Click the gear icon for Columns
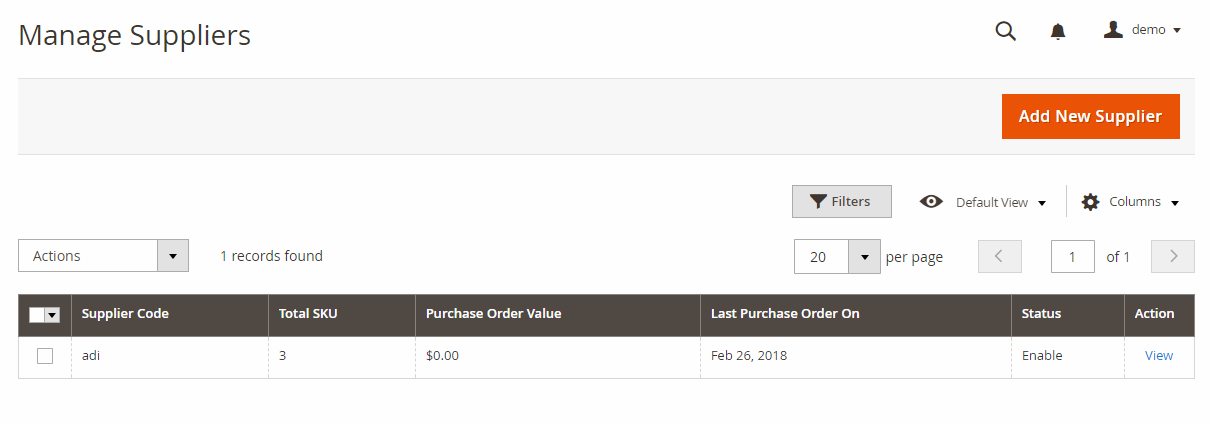1210x424 pixels. pyautogui.click(x=1090, y=202)
